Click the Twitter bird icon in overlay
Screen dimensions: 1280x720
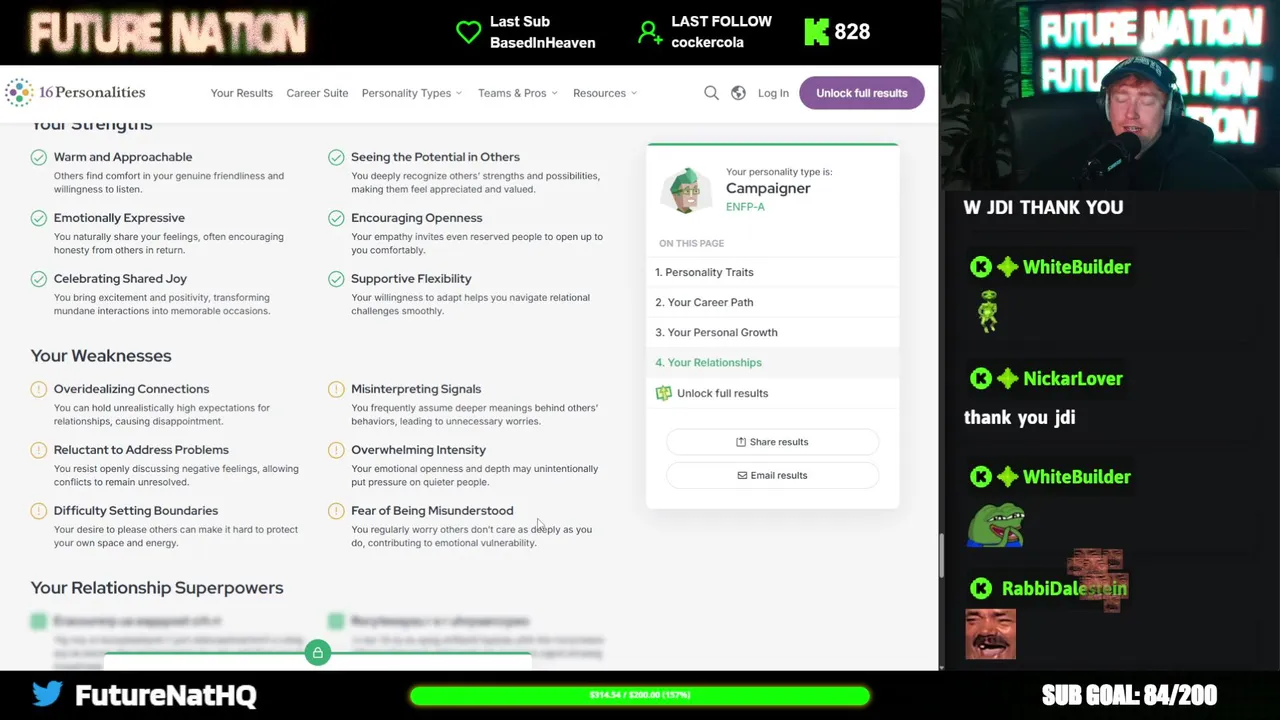47,693
